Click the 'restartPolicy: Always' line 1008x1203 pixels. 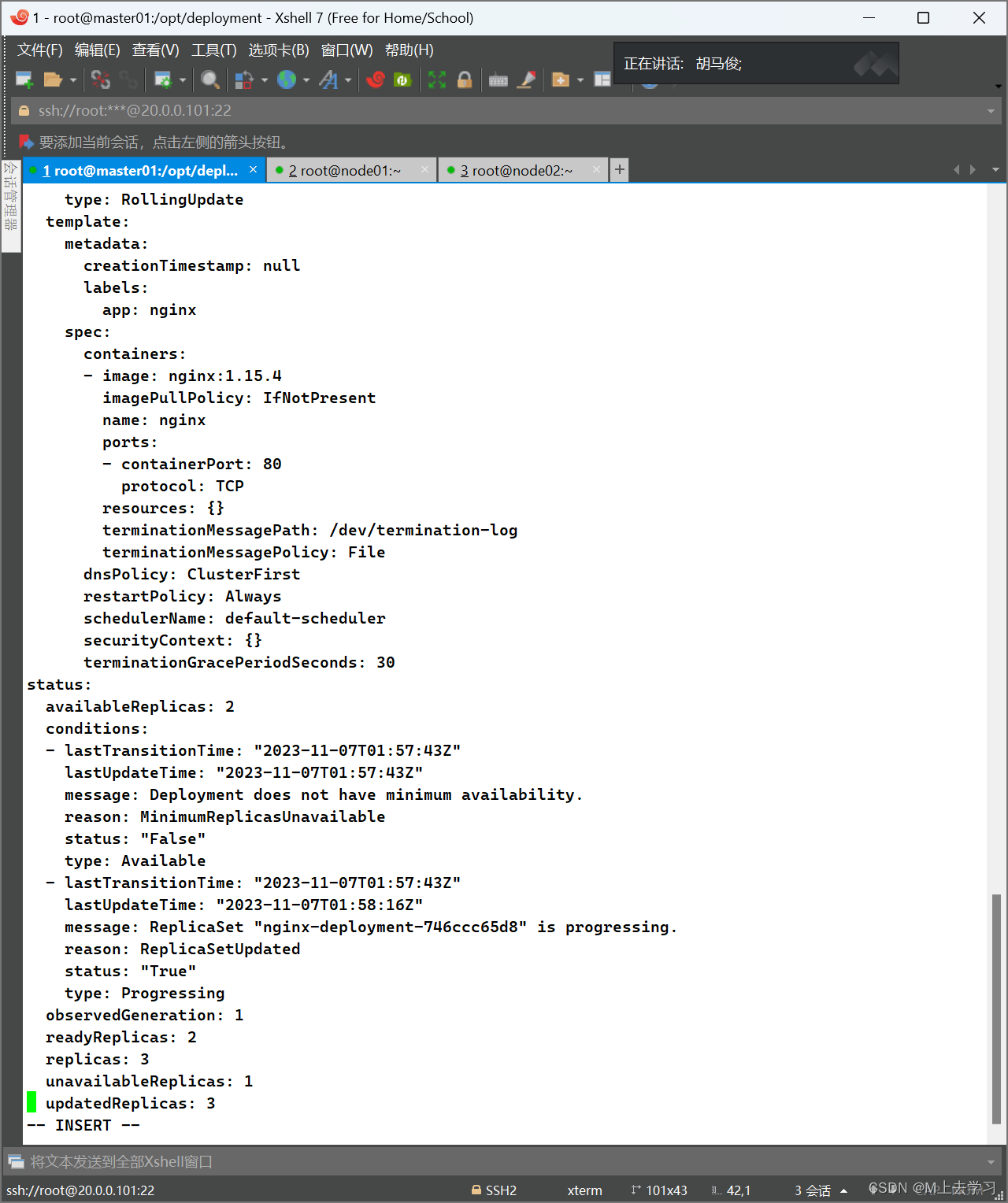(183, 597)
